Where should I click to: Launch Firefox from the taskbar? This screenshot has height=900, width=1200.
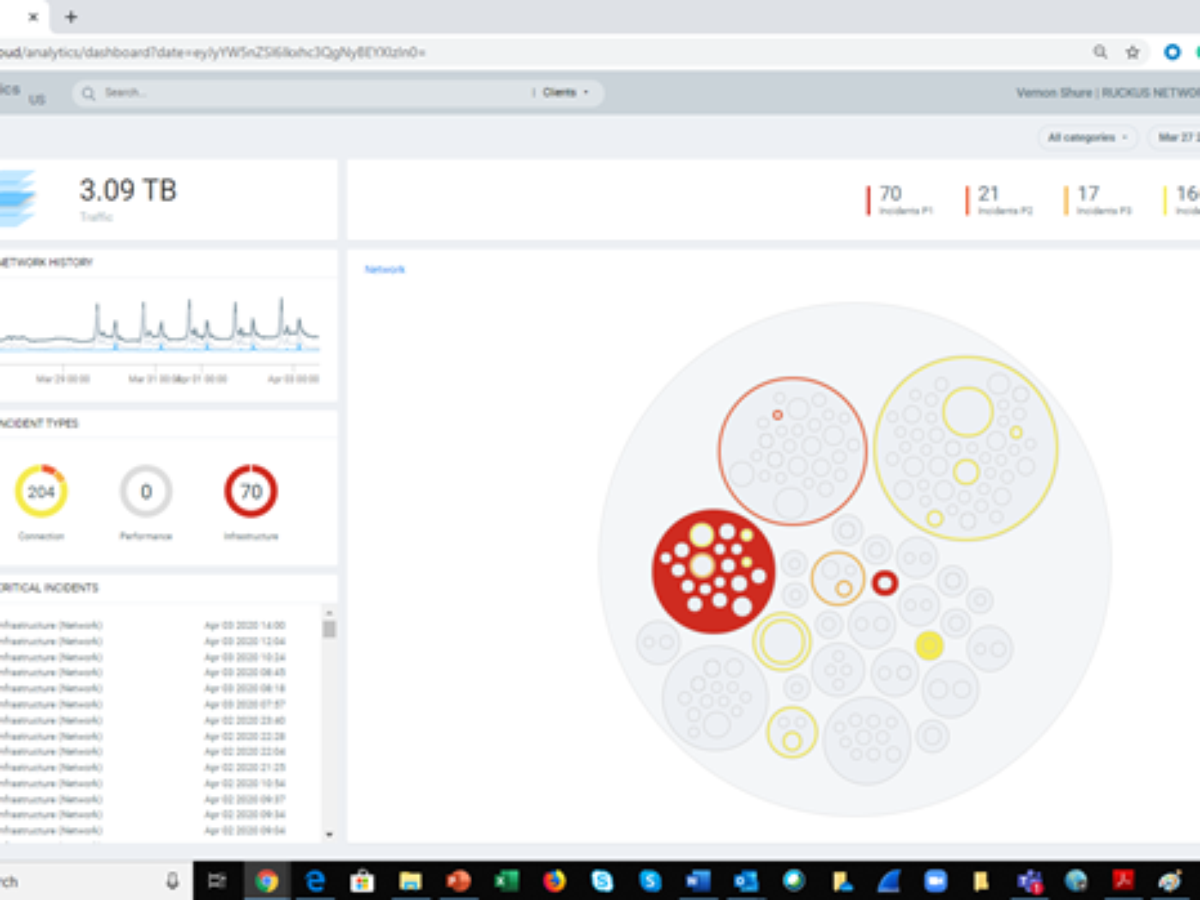[554, 881]
